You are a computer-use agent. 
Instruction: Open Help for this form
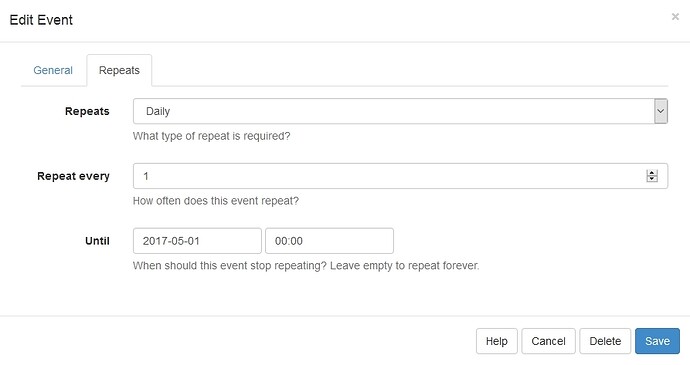pos(496,341)
